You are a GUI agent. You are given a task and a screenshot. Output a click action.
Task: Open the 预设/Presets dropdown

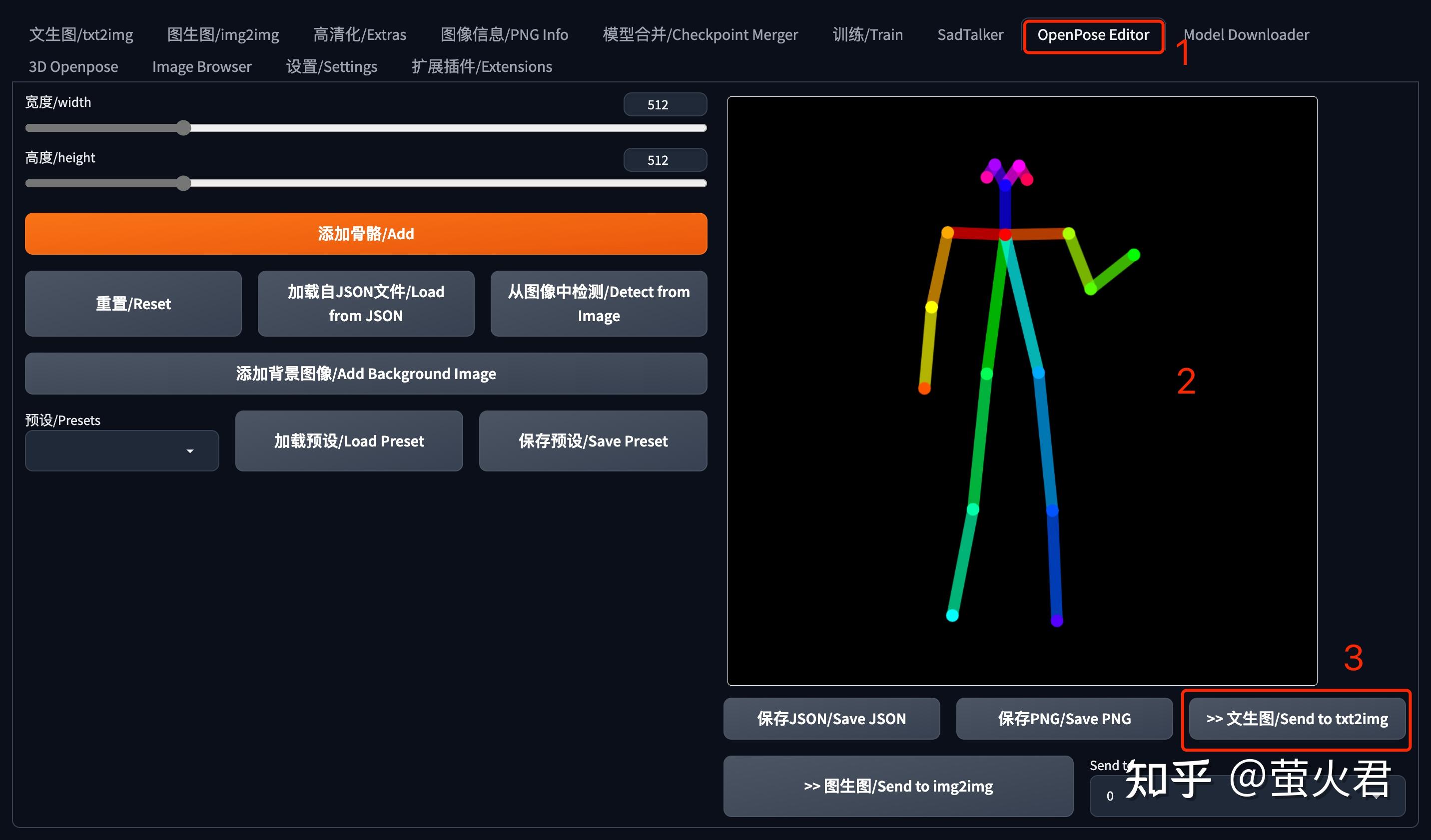pos(121,450)
